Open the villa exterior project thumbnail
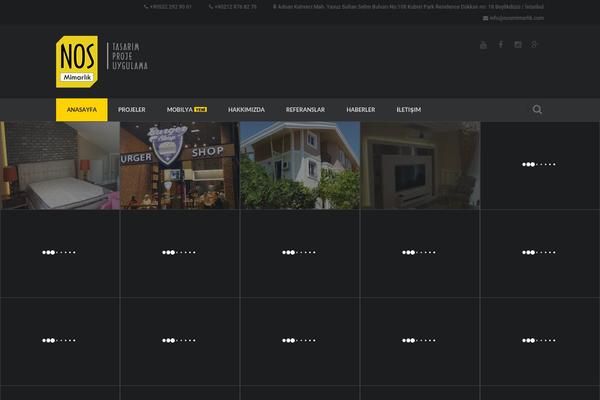 [x=300, y=165]
